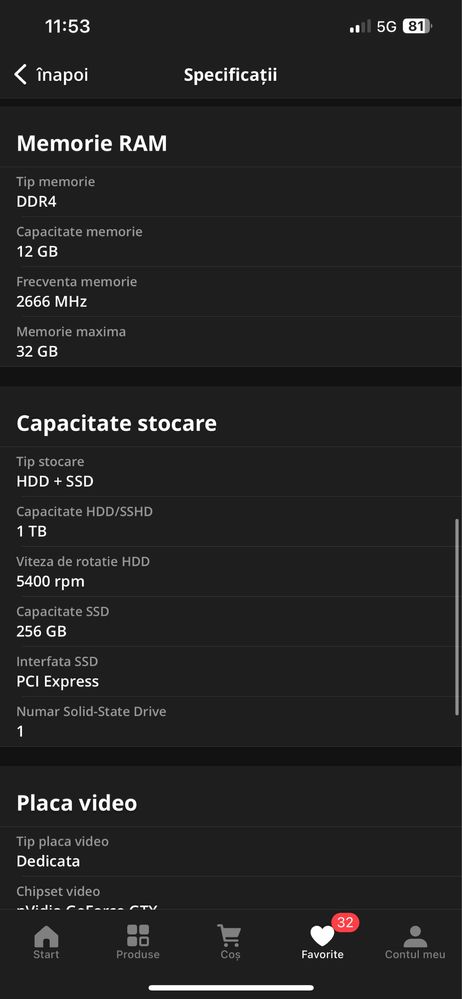Image resolution: width=462 pixels, height=999 pixels.
Task: Select the Capacitate memorie 12 GB row
Action: coord(231,241)
